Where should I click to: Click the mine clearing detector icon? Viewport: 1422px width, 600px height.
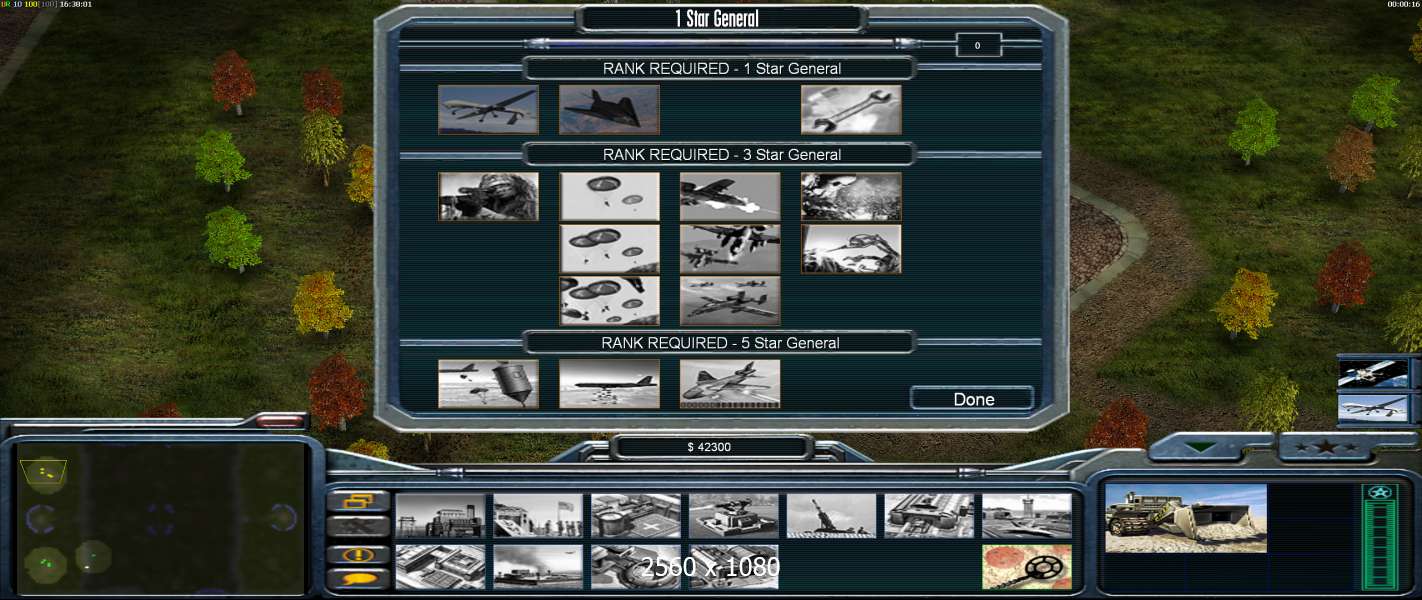[1027, 567]
